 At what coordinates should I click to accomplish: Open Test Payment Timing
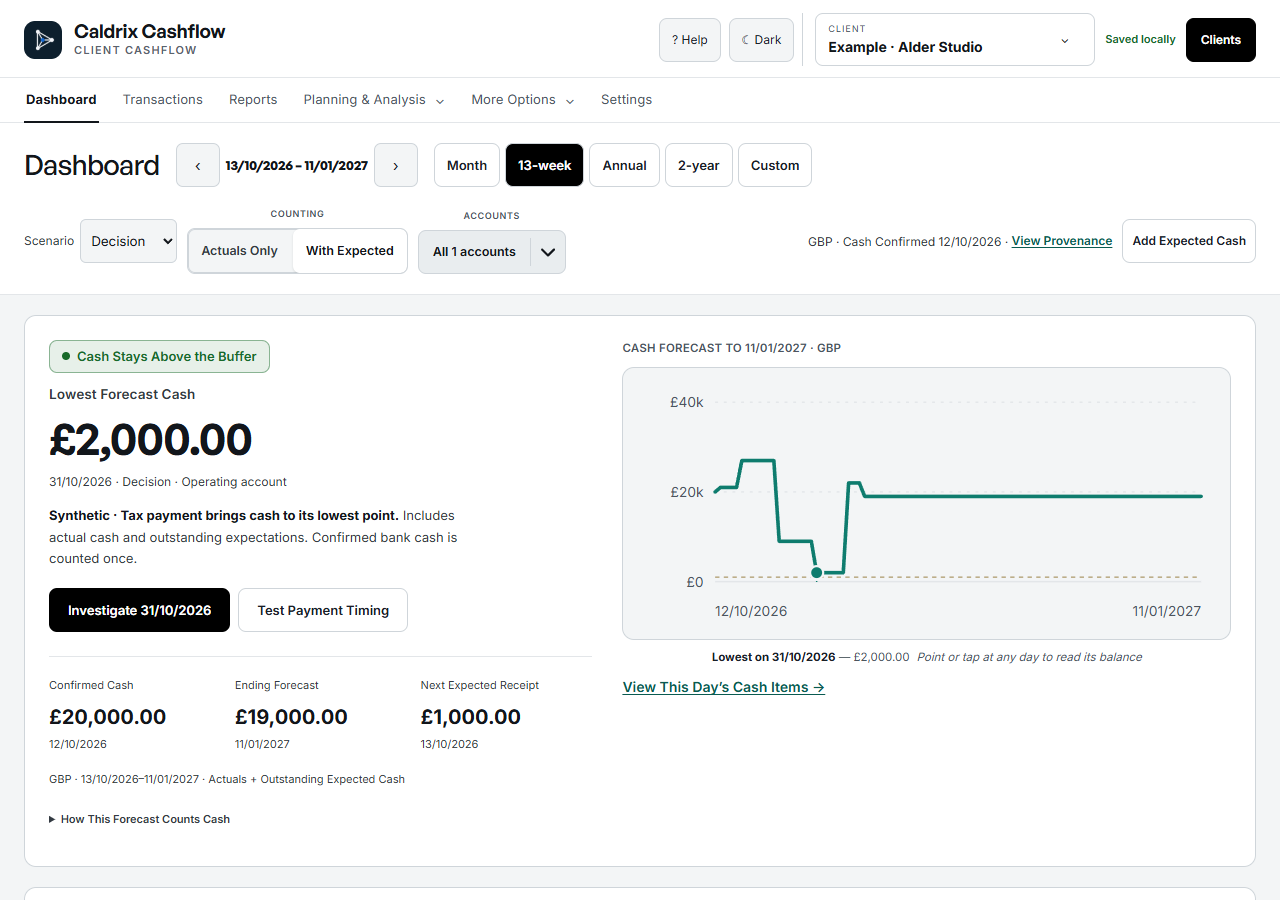[323, 610]
